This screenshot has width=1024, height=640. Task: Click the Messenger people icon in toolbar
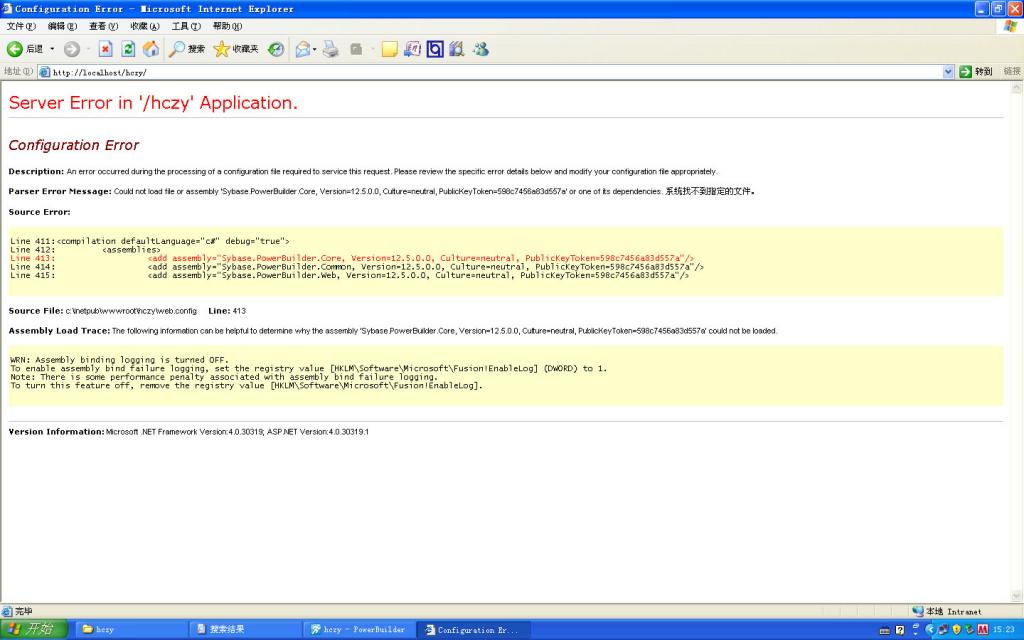[481, 49]
